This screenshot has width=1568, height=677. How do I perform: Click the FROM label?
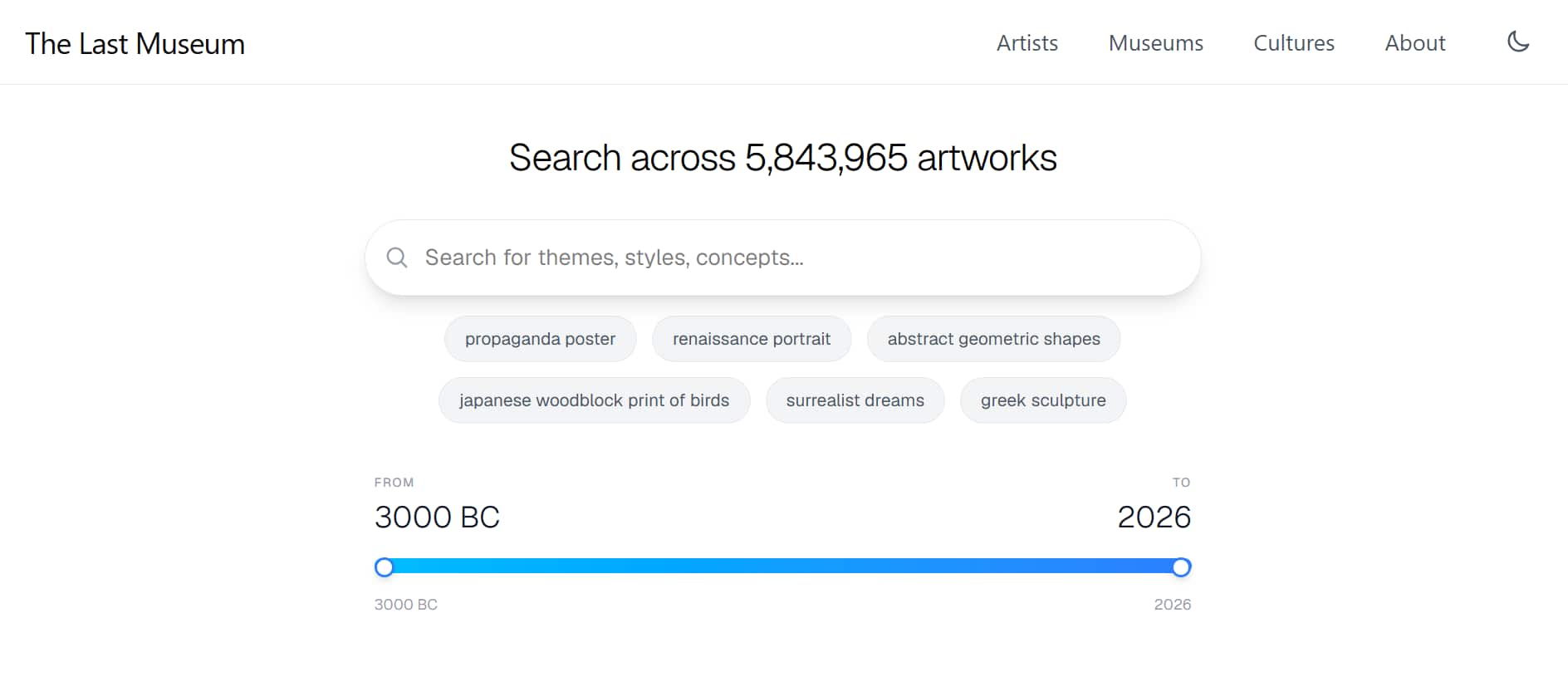394,483
